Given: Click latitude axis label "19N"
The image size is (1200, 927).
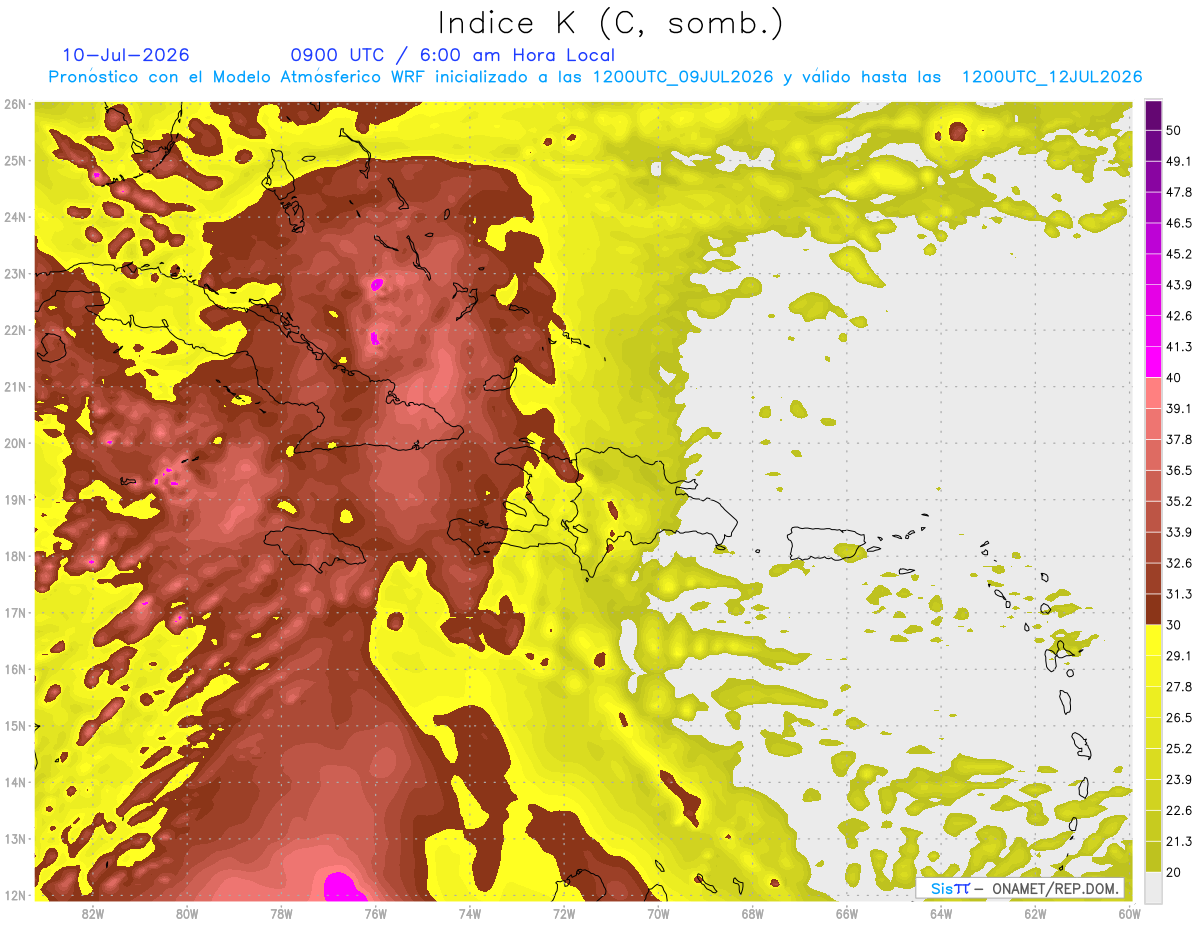Looking at the screenshot, I should [x=15, y=499].
